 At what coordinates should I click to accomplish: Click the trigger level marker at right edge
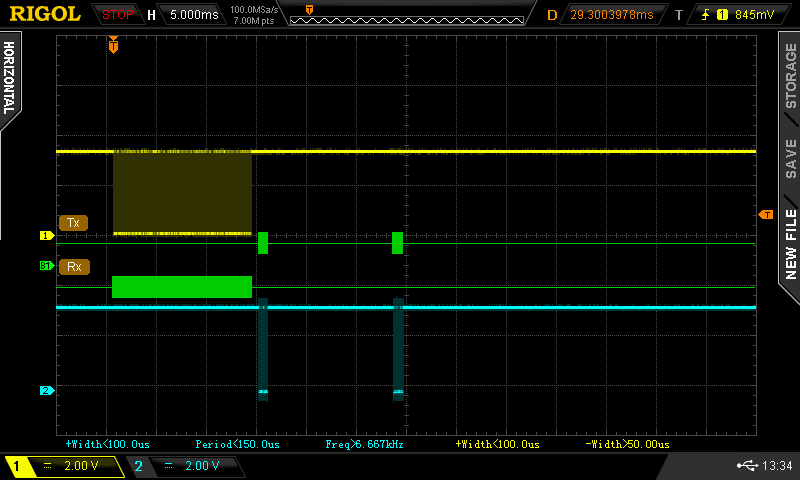click(766, 215)
